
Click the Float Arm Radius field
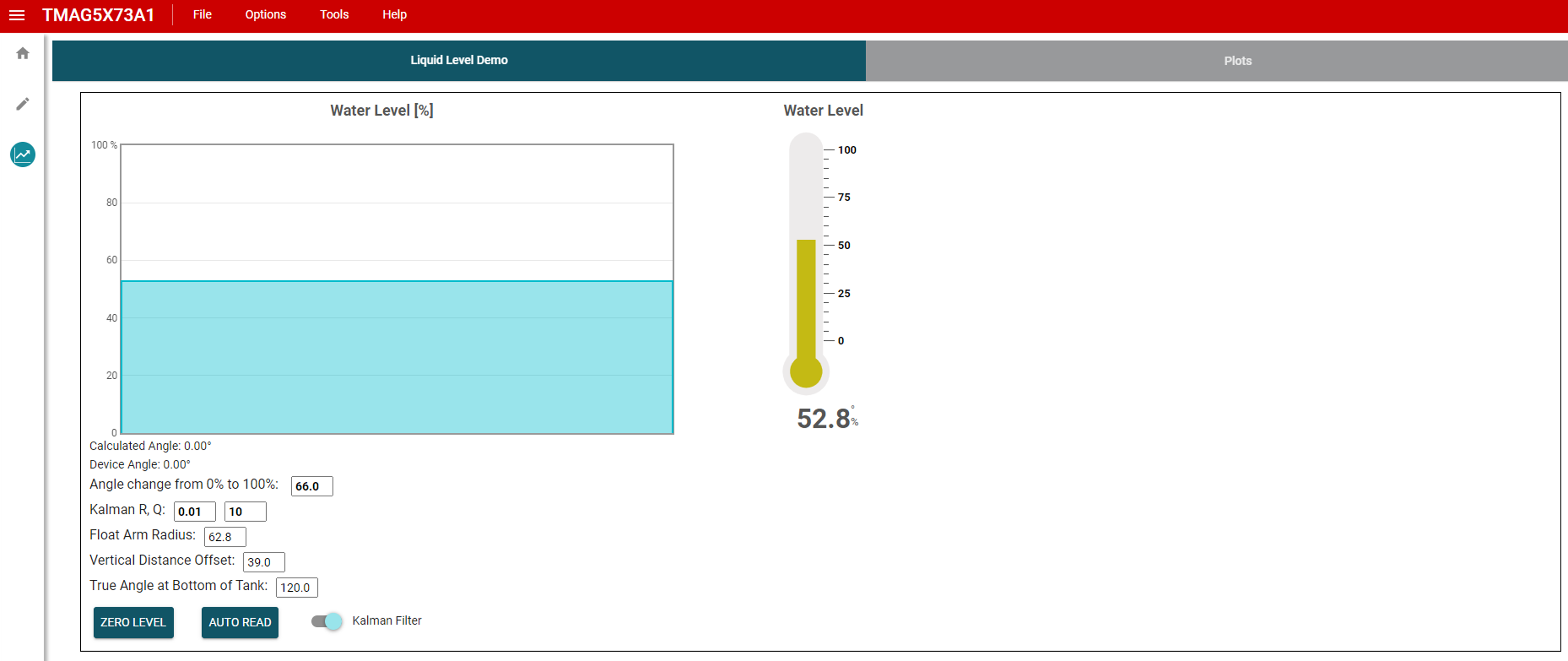225,537
